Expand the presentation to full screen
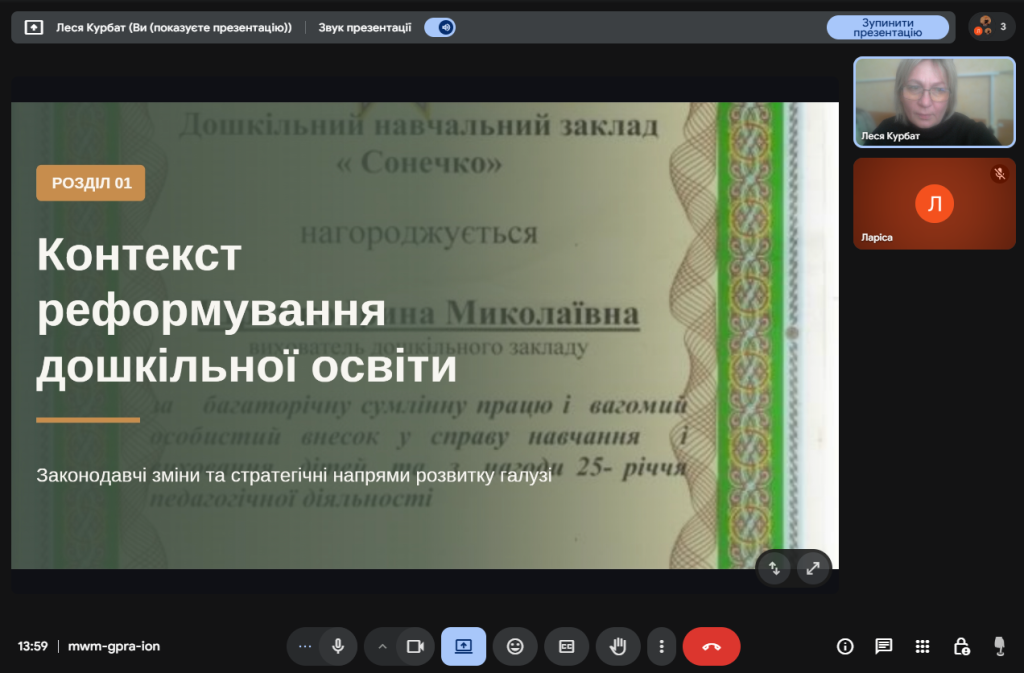Screen dimensions: 1024x673 [x=813, y=569]
